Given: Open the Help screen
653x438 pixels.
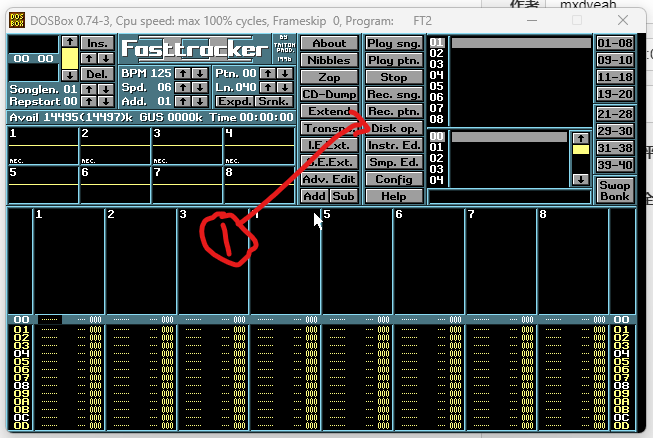Looking at the screenshot, I should [394, 196].
